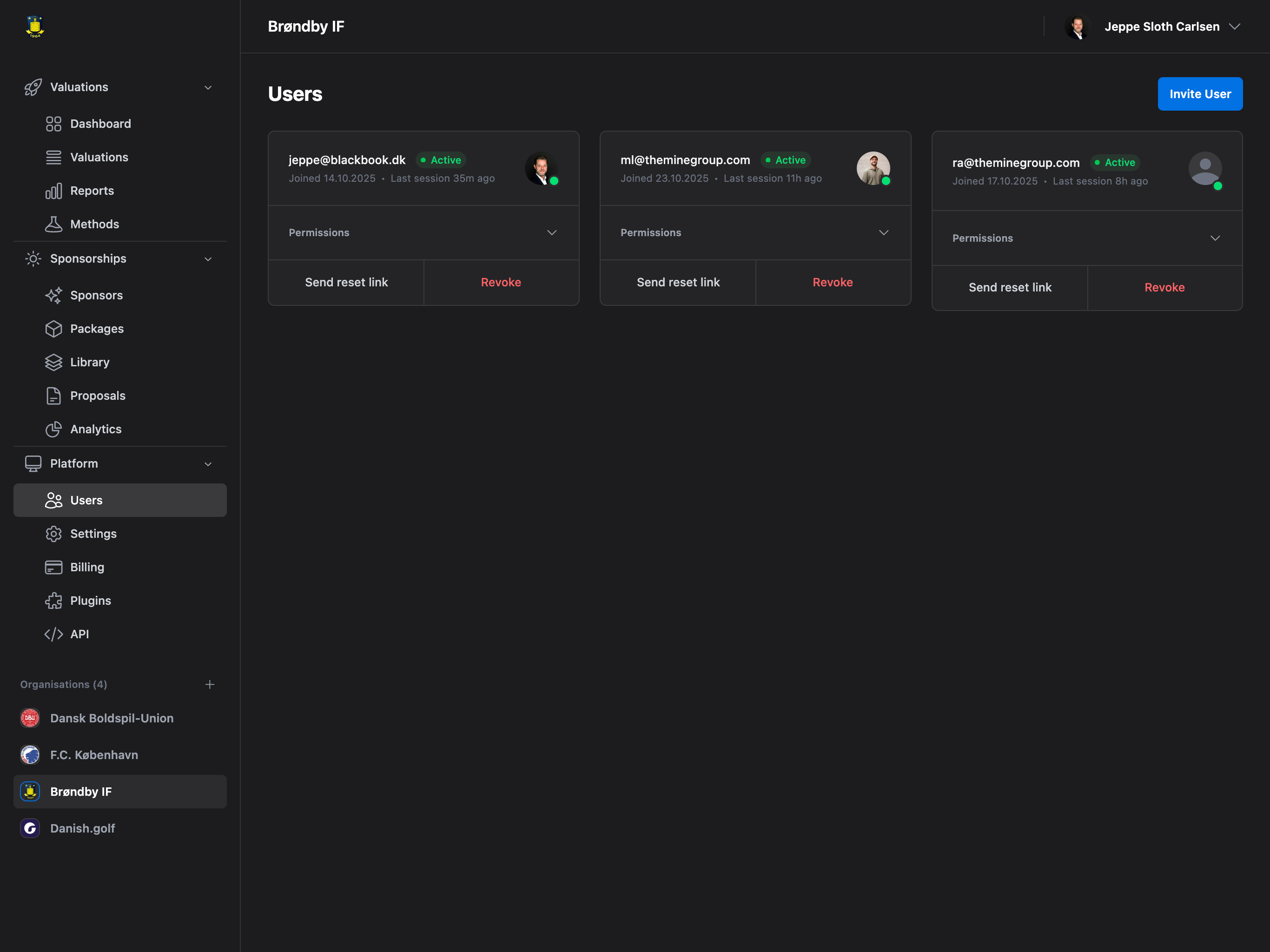Screen dimensions: 1270x952
Task: Add organisation with the plus icon
Action: 210,684
